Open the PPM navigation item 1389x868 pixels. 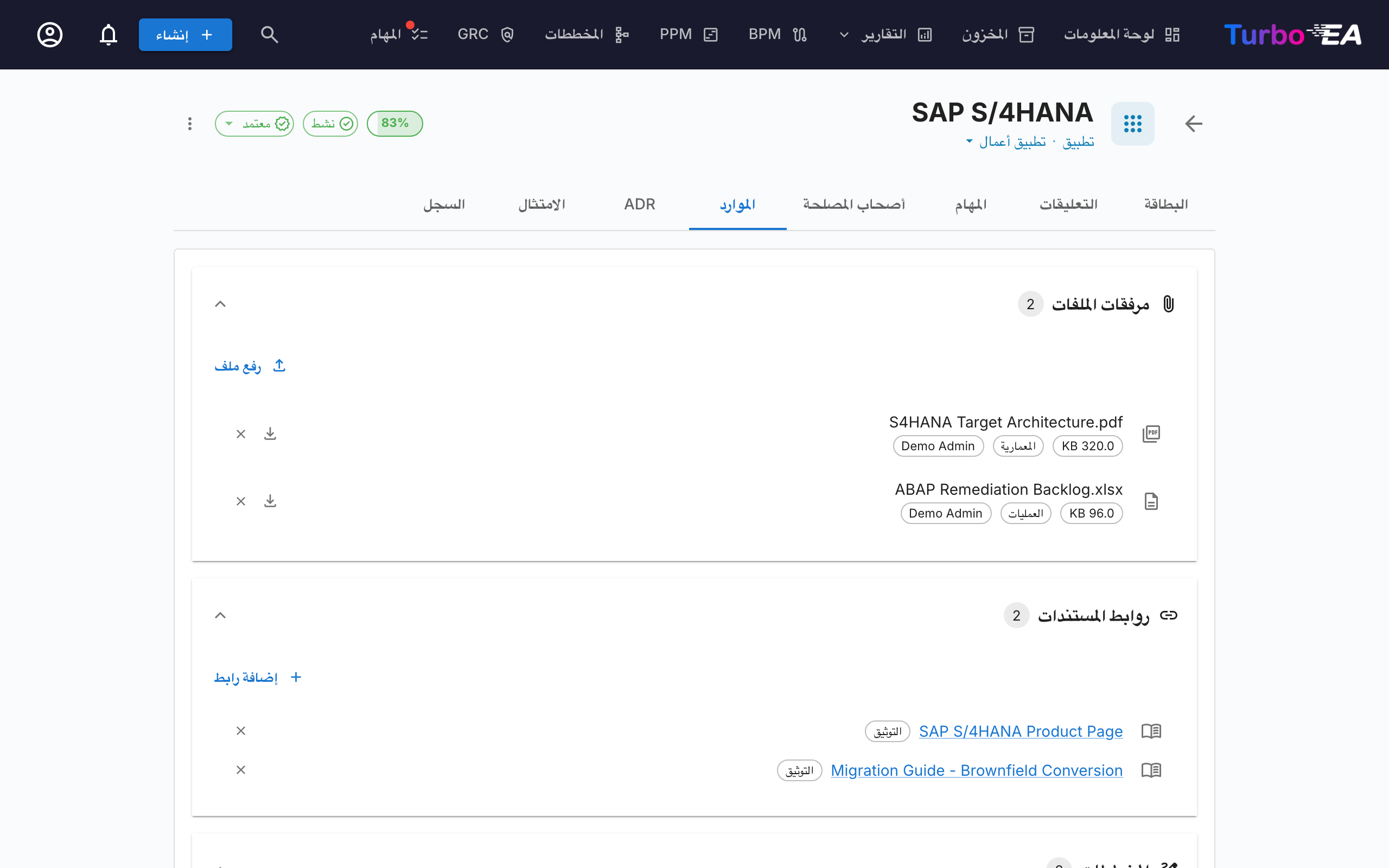pos(689,34)
